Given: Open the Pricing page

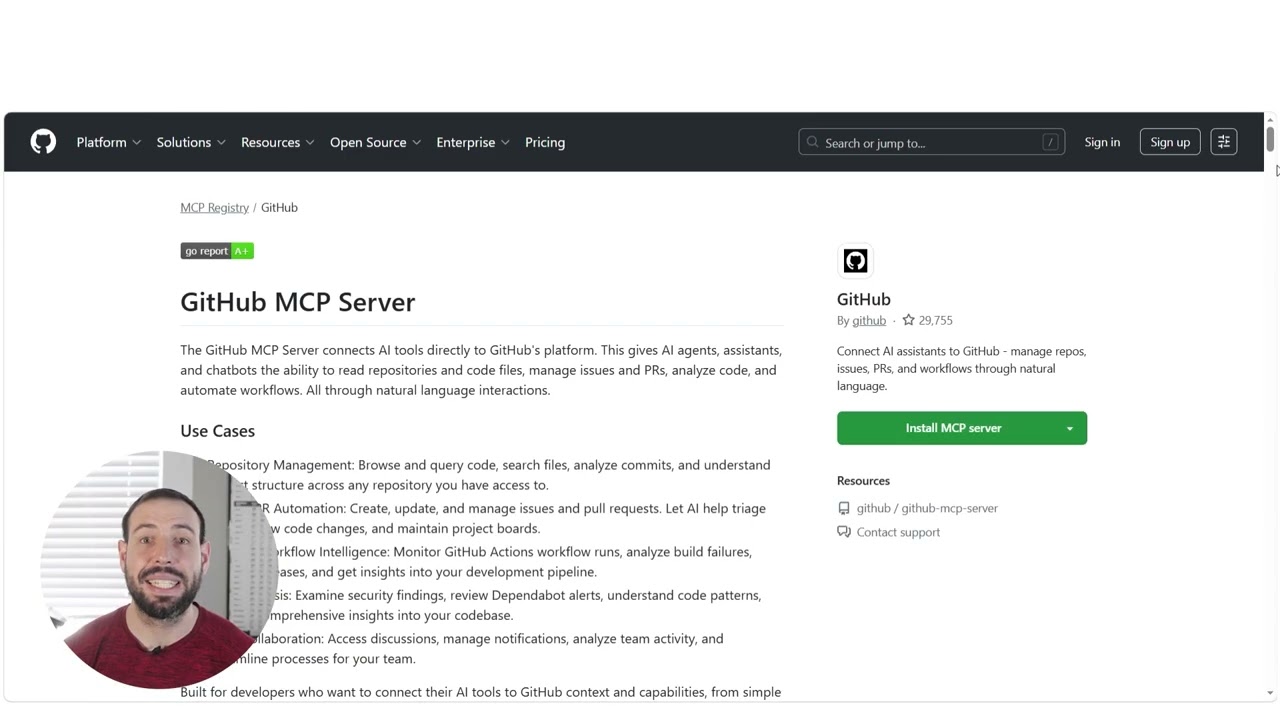Looking at the screenshot, I should pos(545,142).
